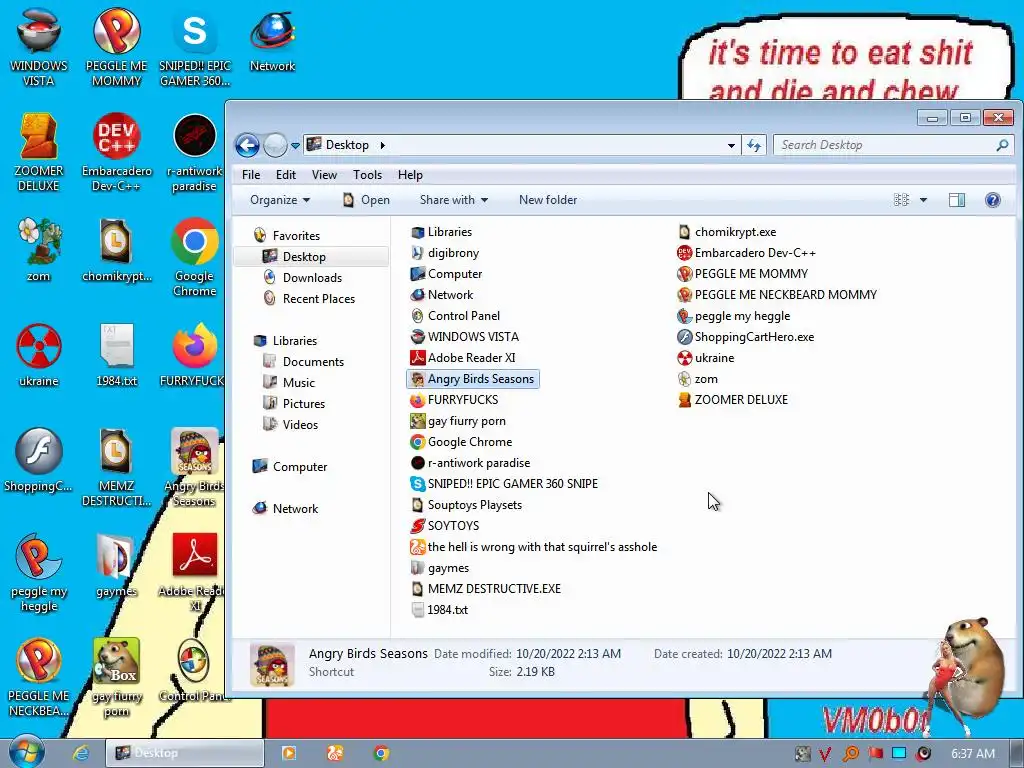Select Control Panel in the file list
The width and height of the screenshot is (1024, 768).
455,316
